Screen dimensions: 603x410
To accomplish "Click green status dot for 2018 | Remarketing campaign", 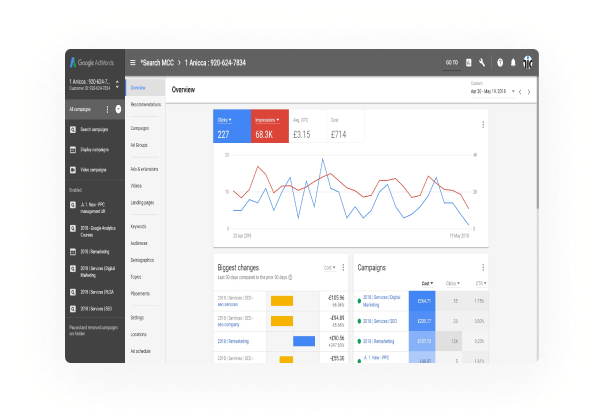I will (359, 341).
